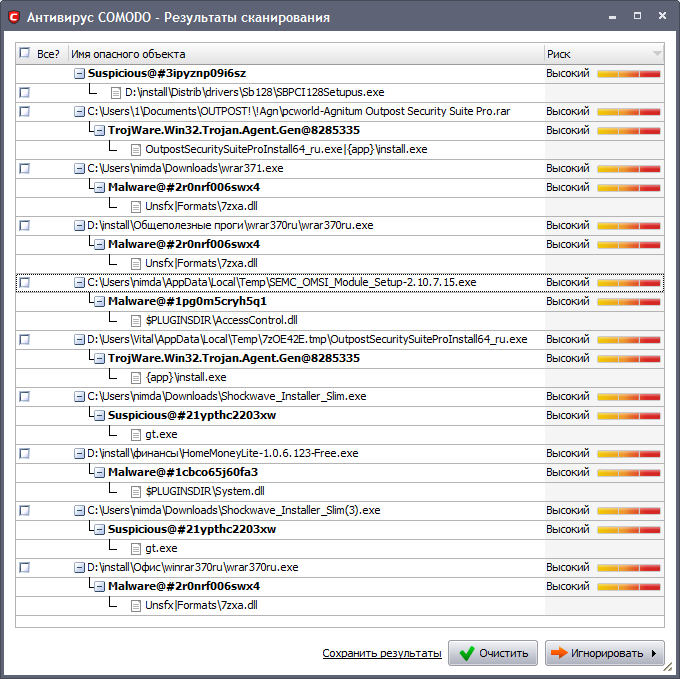Collapse the wrar371.exe tree node
This screenshot has height=679, width=680.
coord(79,168)
